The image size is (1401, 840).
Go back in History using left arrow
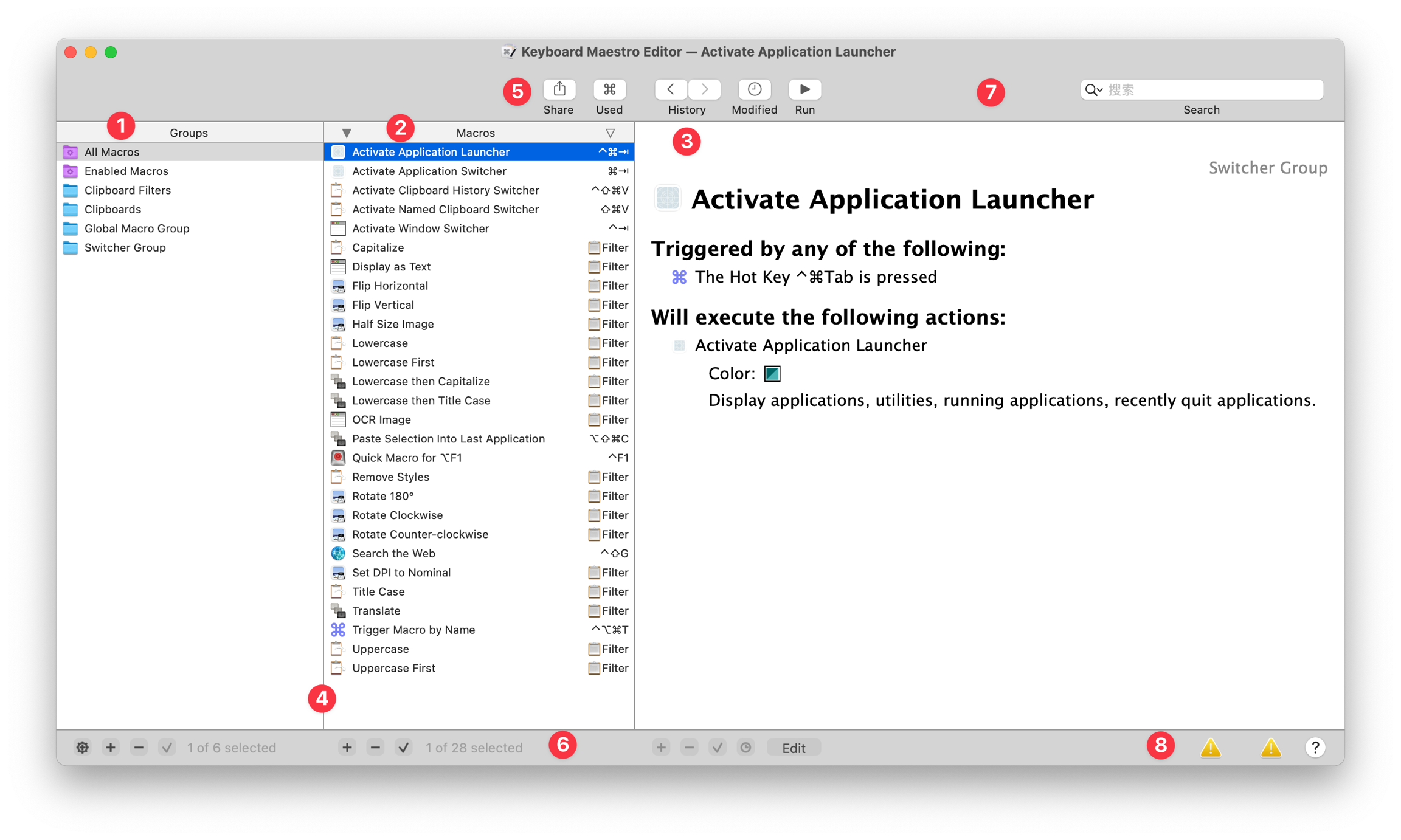tap(671, 89)
